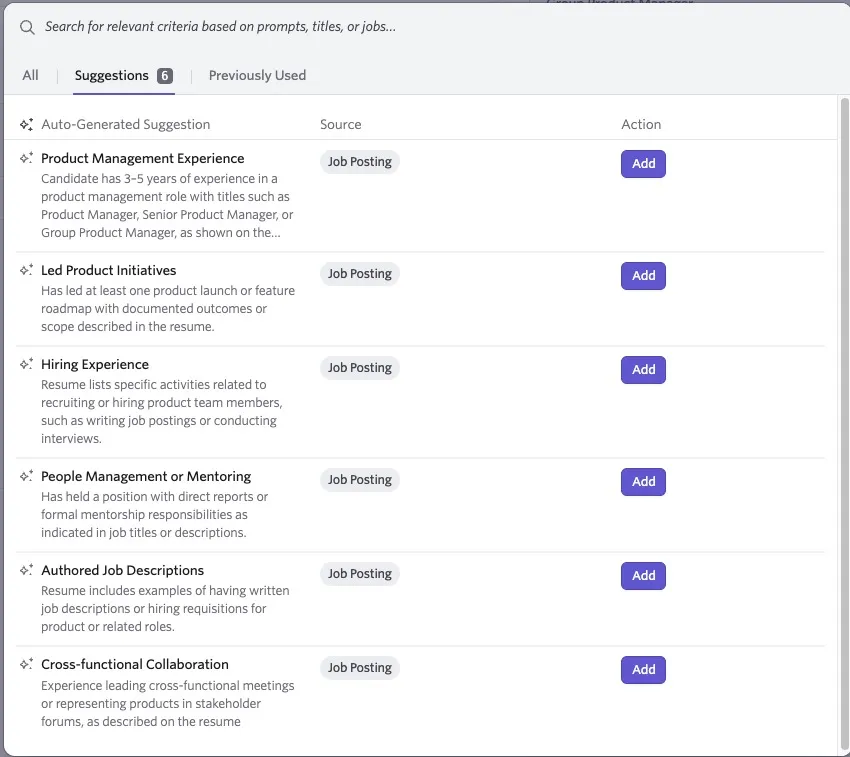Image resolution: width=850 pixels, height=757 pixels.
Task: Add the Authored Job Descriptions criterion
Action: (643, 576)
